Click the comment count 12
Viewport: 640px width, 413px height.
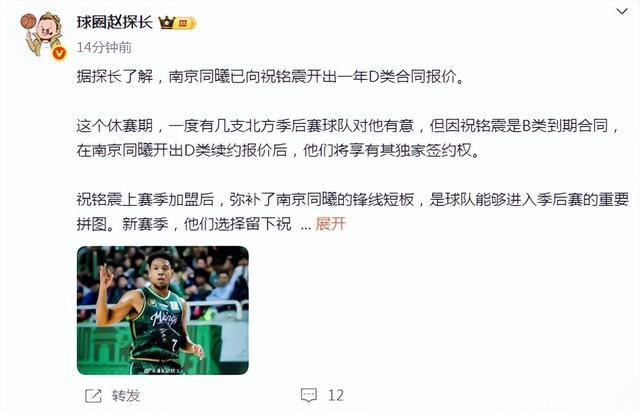pos(336,395)
